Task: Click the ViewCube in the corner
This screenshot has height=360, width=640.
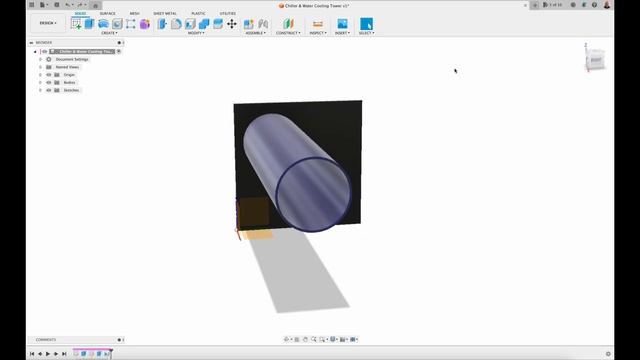Action: 596,60
